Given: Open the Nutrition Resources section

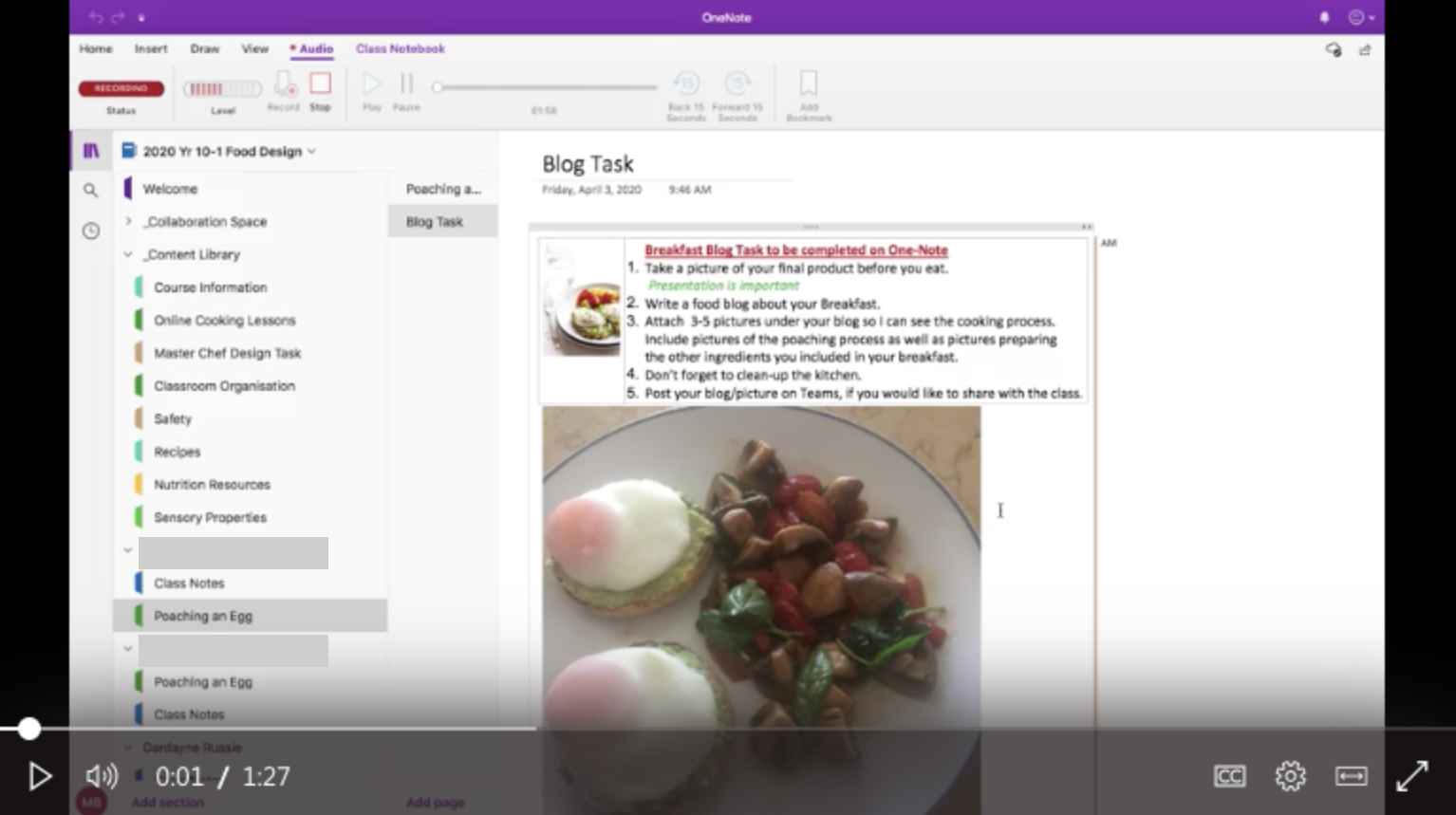Looking at the screenshot, I should pyautogui.click(x=213, y=485).
